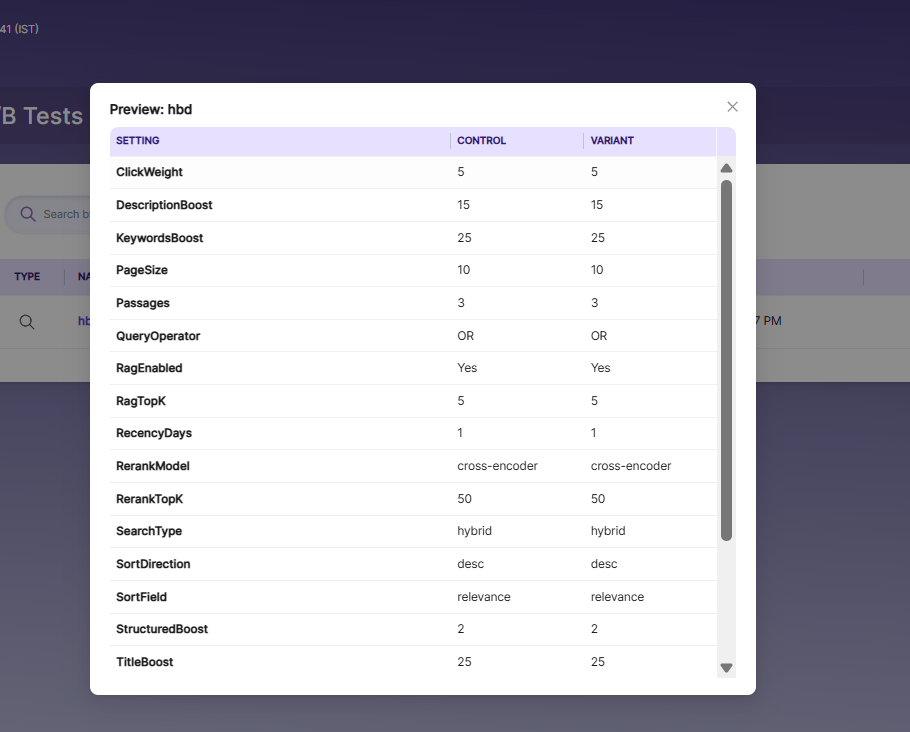Click the variant value OR for QueryOperator
Viewport: 910px width, 732px height.
(599, 336)
